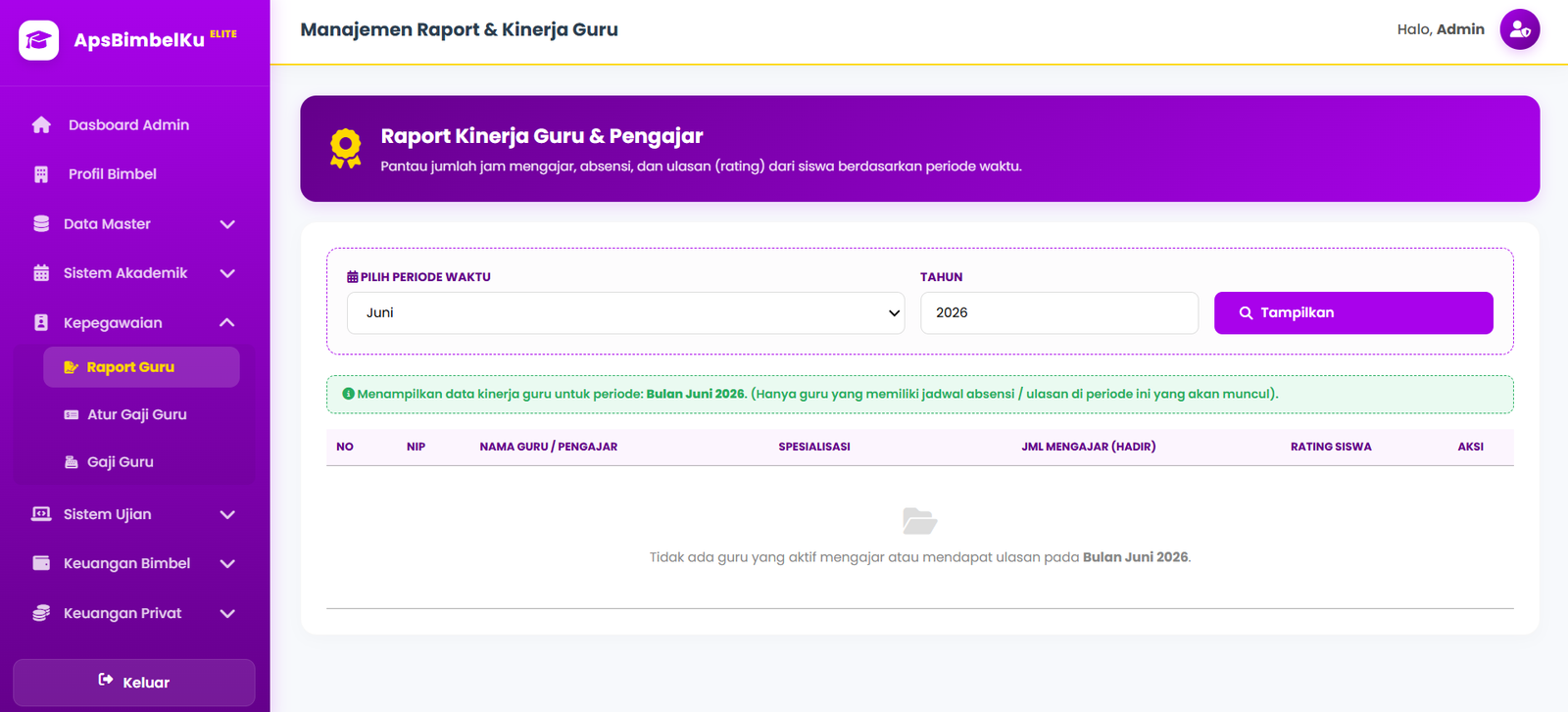Click the Kepegawaian menu label
This screenshot has width=1568, height=712.
pyautogui.click(x=113, y=323)
